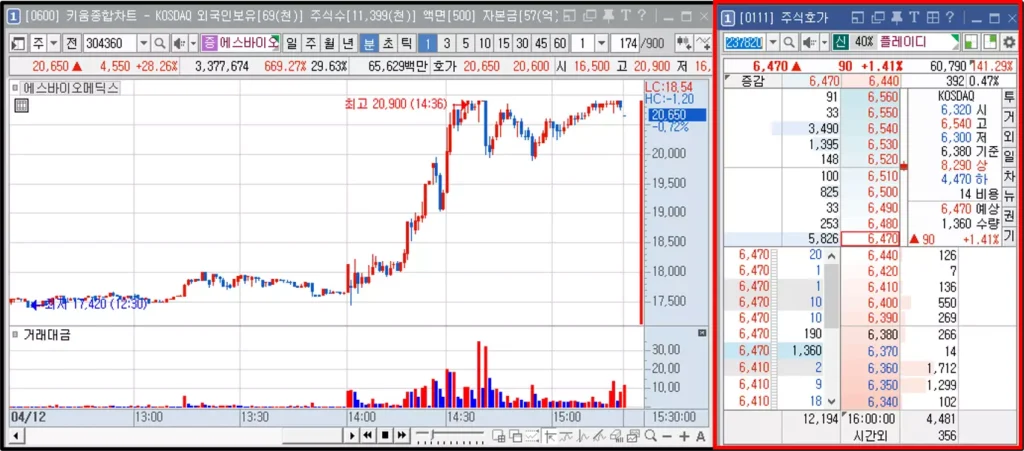Collapse 거래대금 volume panel
Screen dimensions: 1024x451
(15, 335)
